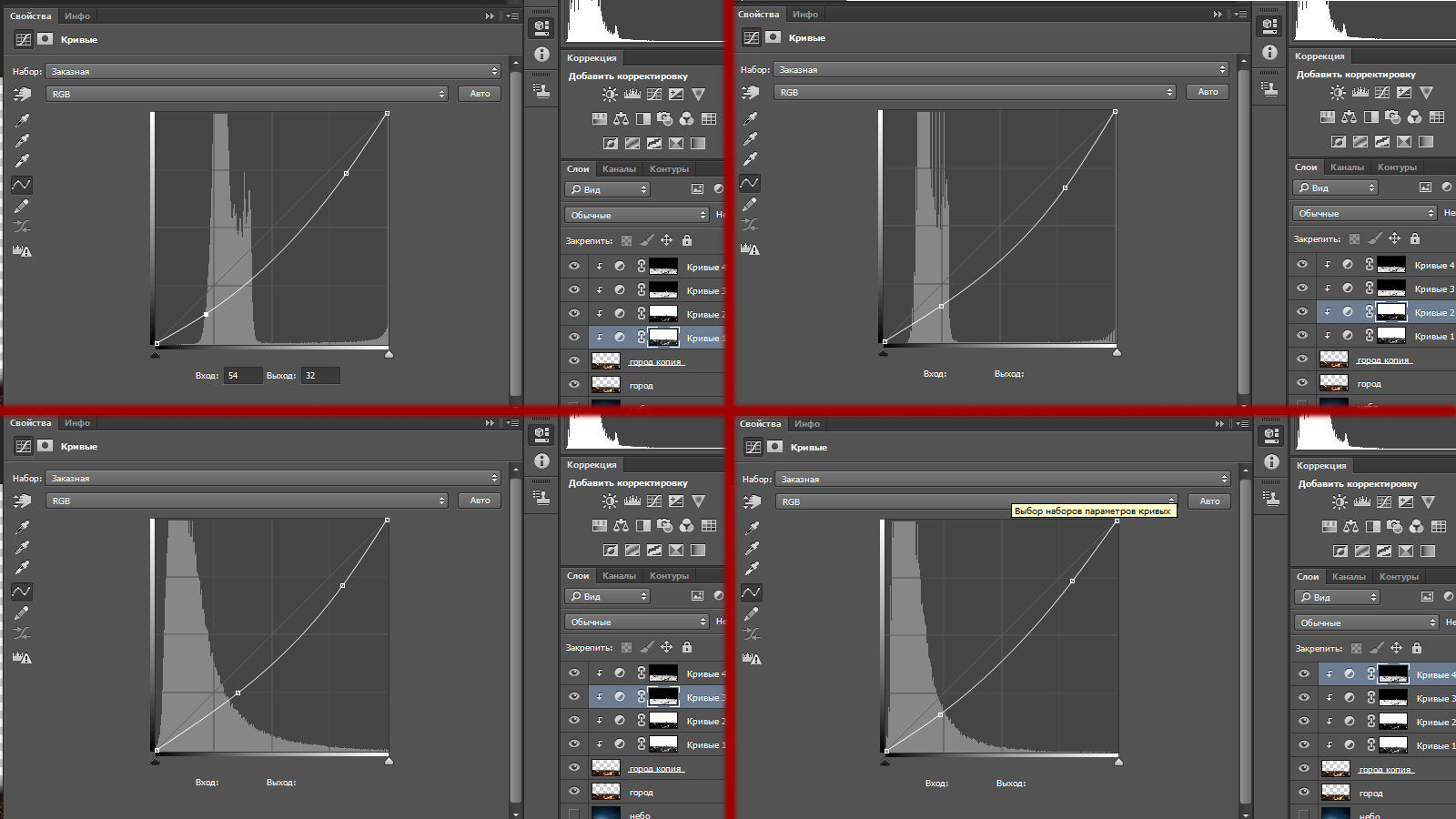The image size is (1456, 819).
Task: Open Набор preset dropdown where Кривые 3 is highlighted
Action: [x=273, y=478]
